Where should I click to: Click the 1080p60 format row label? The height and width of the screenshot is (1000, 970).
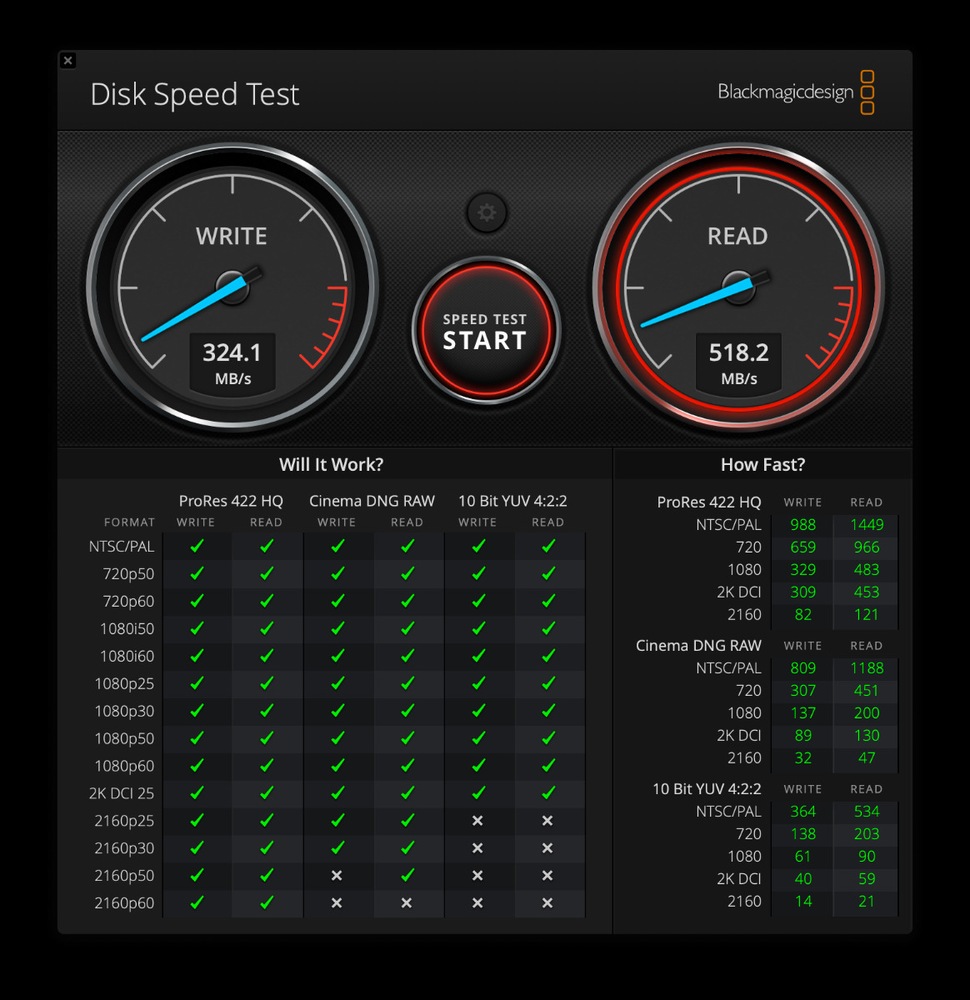[x=124, y=766]
